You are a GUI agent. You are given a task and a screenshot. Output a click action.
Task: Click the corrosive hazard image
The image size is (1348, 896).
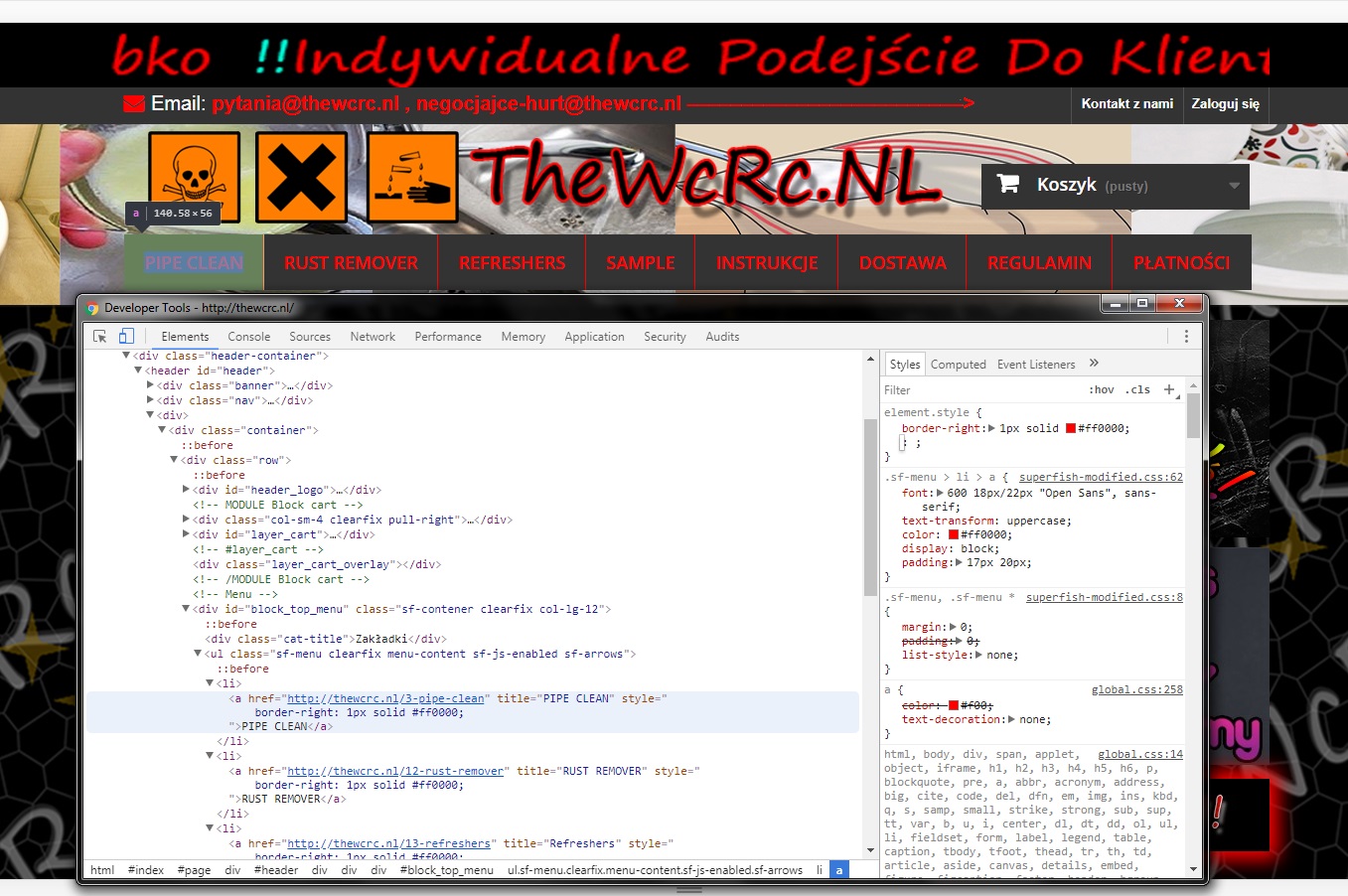coord(412,177)
